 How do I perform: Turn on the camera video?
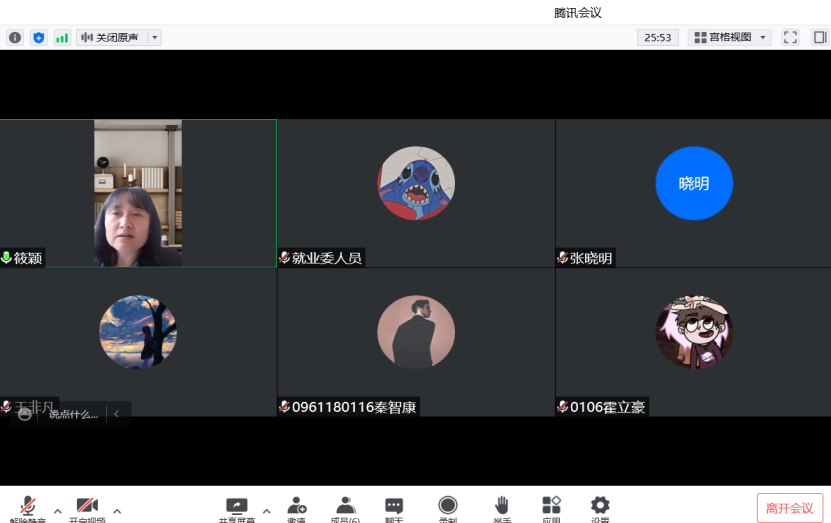87,506
